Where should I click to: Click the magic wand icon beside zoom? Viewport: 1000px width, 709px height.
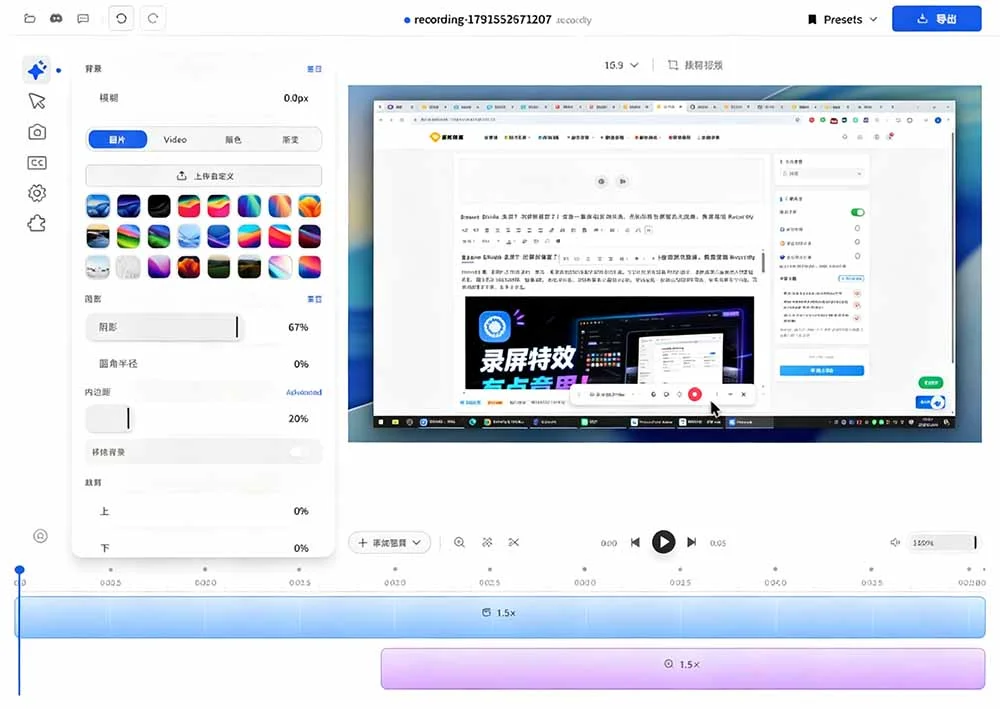pyautogui.click(x=487, y=543)
